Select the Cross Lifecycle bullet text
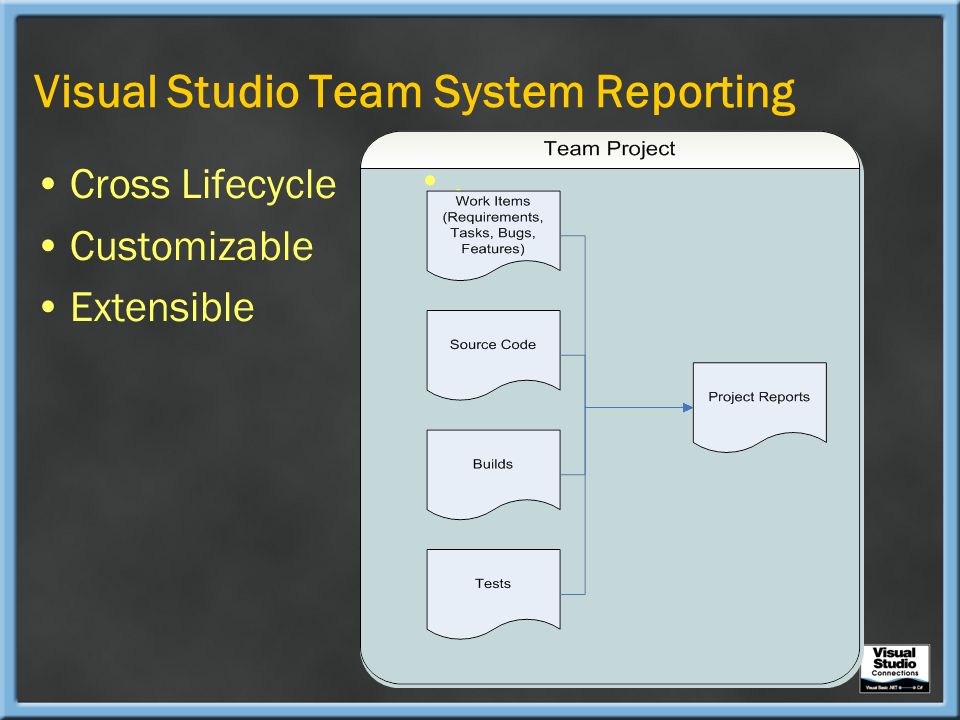960x720 pixels. [x=203, y=184]
